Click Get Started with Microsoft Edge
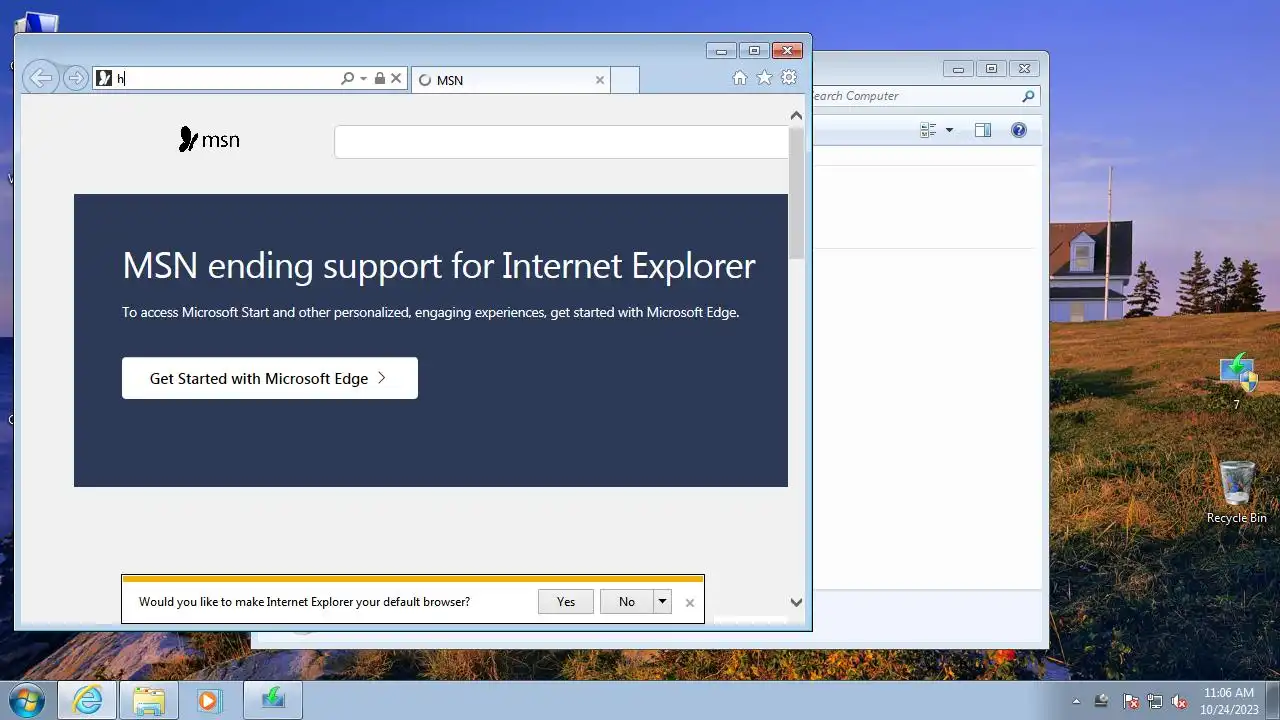Screen dimensions: 1280x720 click(x=270, y=378)
